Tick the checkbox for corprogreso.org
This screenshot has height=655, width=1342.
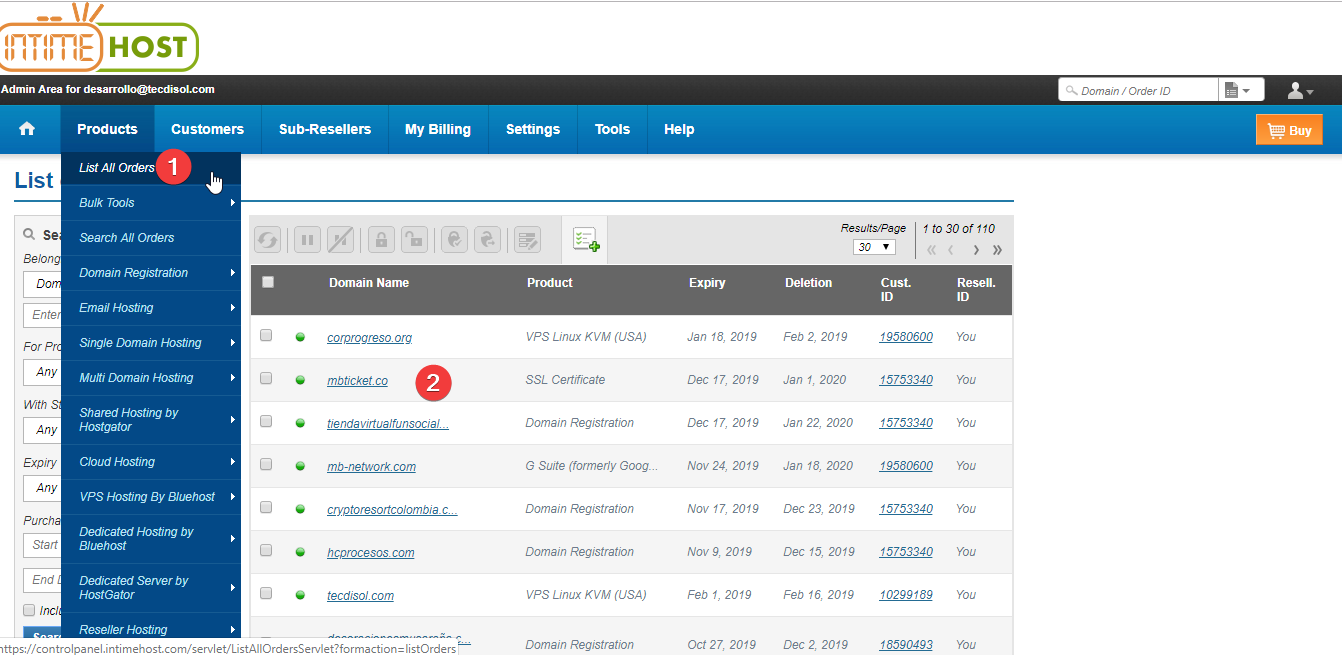click(x=266, y=336)
